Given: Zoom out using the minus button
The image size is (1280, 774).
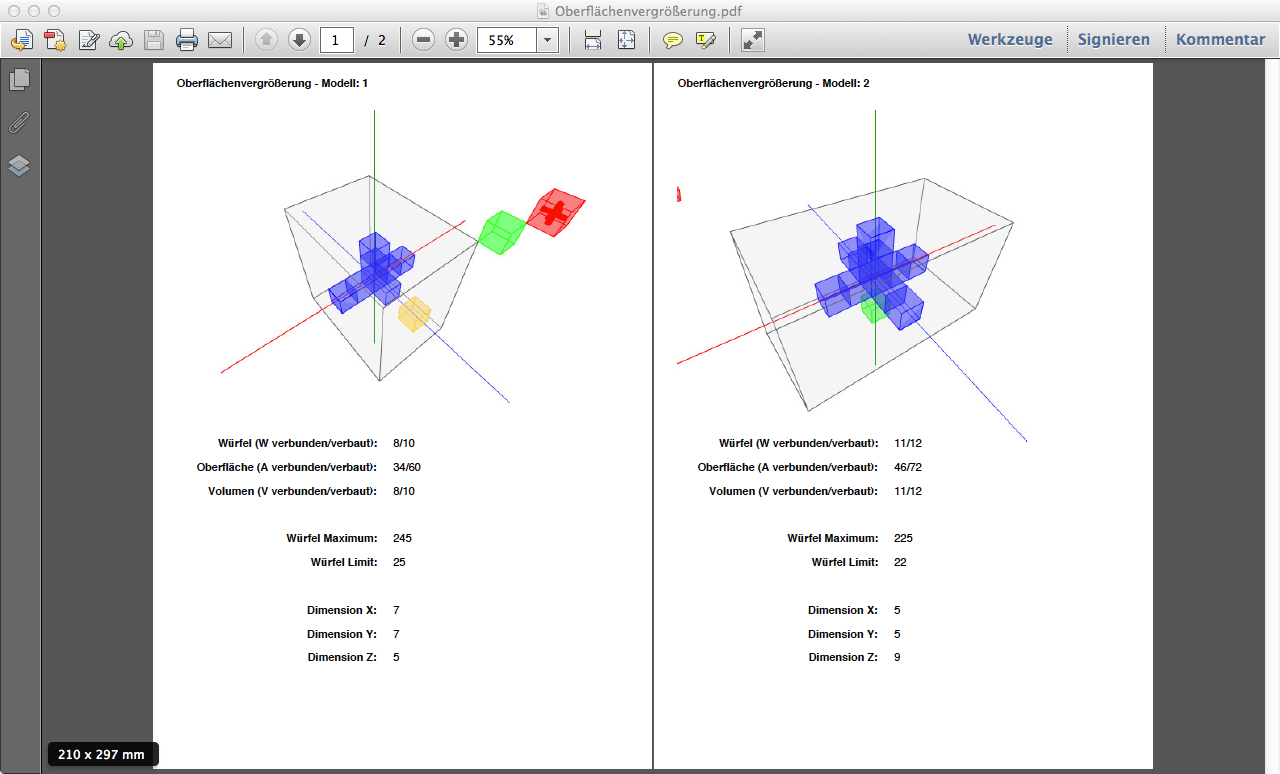Looking at the screenshot, I should [424, 40].
